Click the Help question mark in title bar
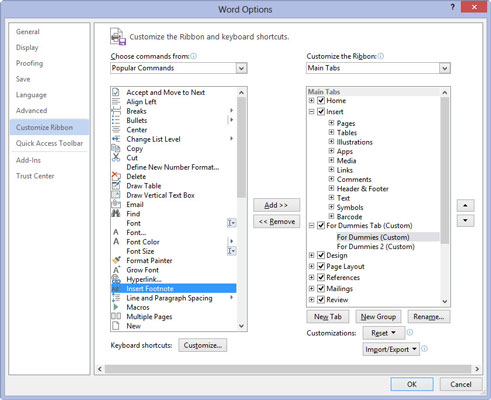This screenshot has height=400, width=491. [x=452, y=7]
